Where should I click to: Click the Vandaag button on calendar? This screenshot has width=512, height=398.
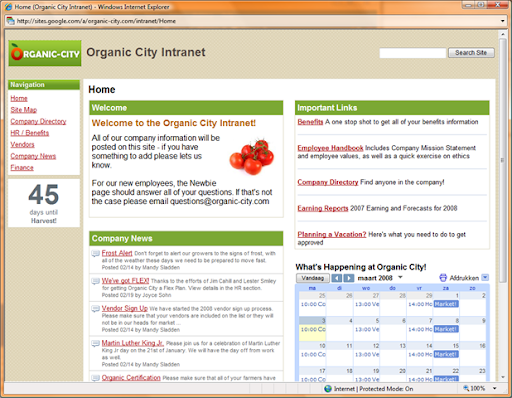(313, 278)
